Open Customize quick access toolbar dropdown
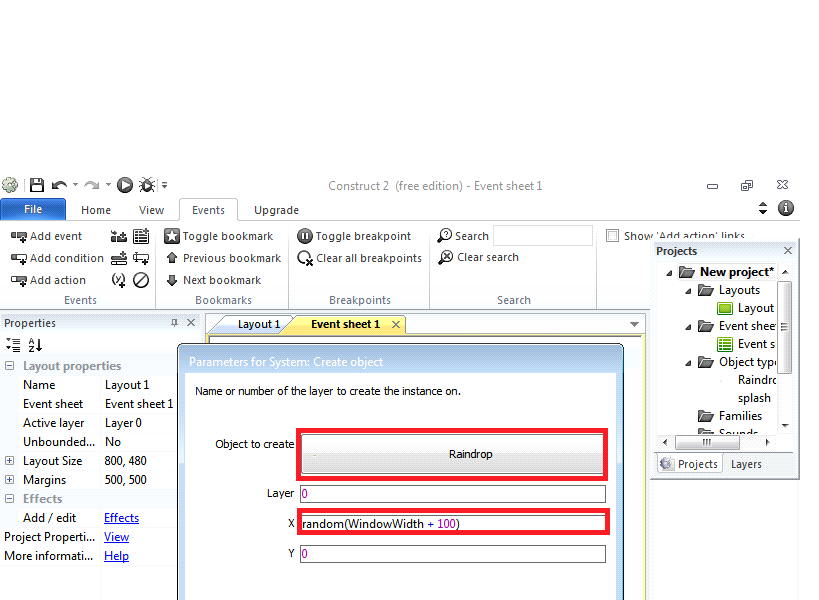Image resolution: width=819 pixels, height=600 pixels. (x=165, y=185)
